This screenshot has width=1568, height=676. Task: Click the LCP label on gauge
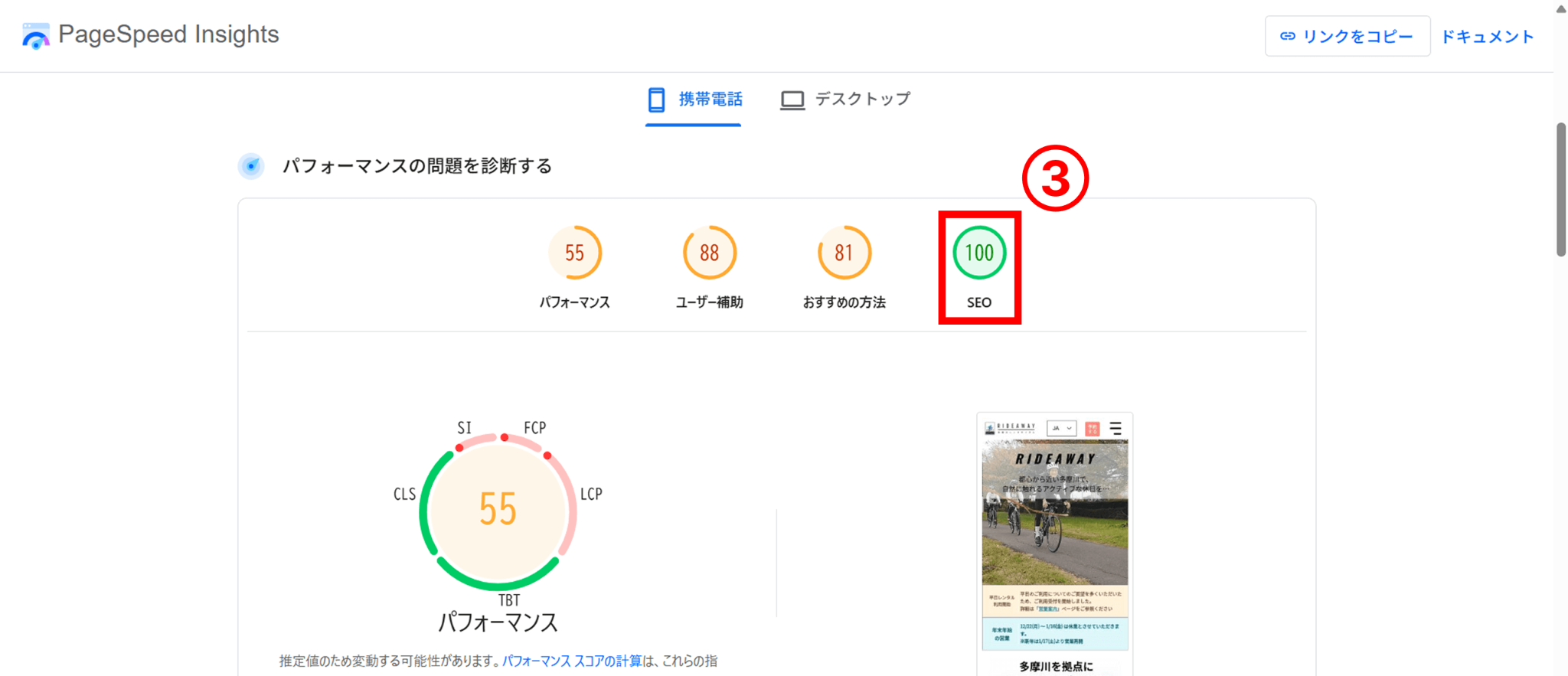(591, 495)
